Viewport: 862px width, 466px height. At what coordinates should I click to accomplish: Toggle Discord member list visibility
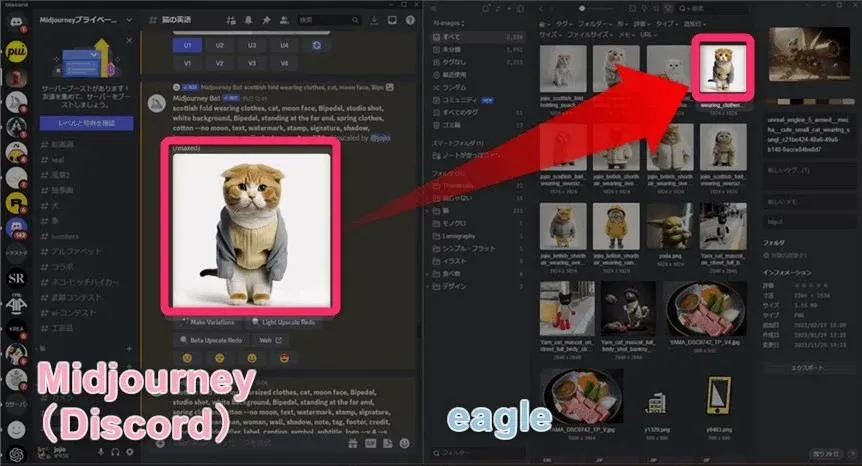pyautogui.click(x=284, y=20)
